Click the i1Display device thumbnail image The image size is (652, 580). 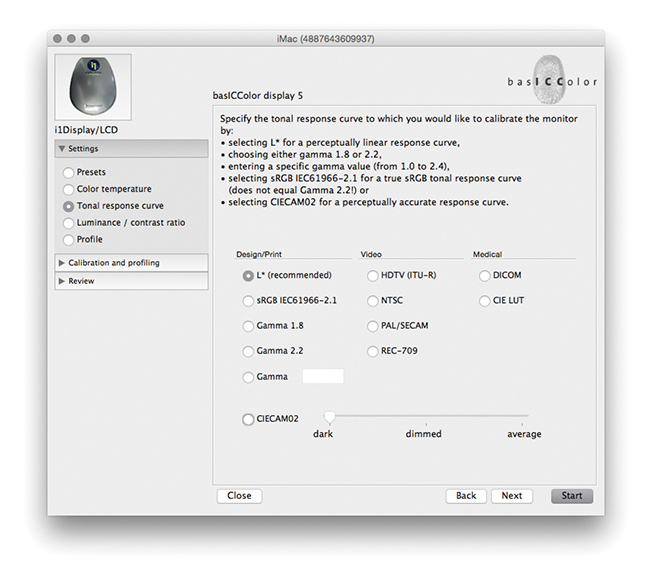93,87
